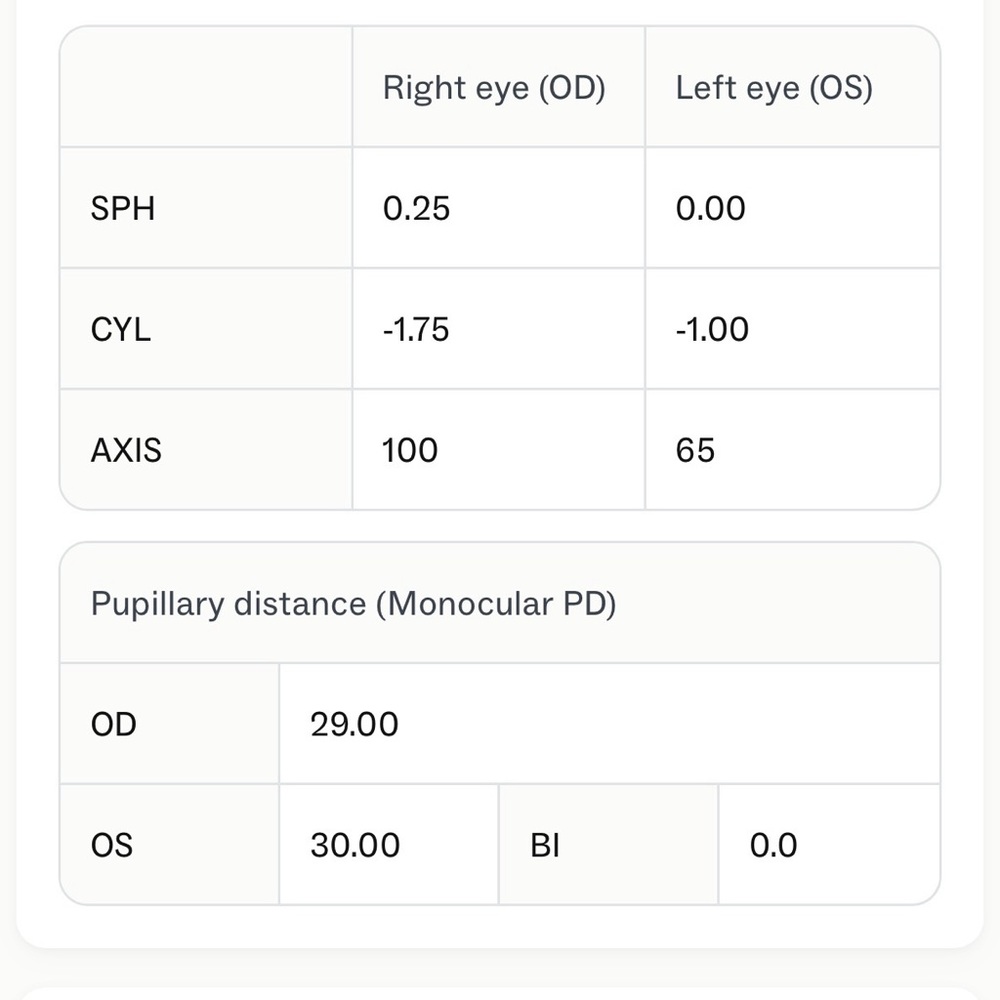Select the left eye CYL value -1.00
Image resolution: width=1000 pixels, height=1000 pixels.
pos(712,329)
